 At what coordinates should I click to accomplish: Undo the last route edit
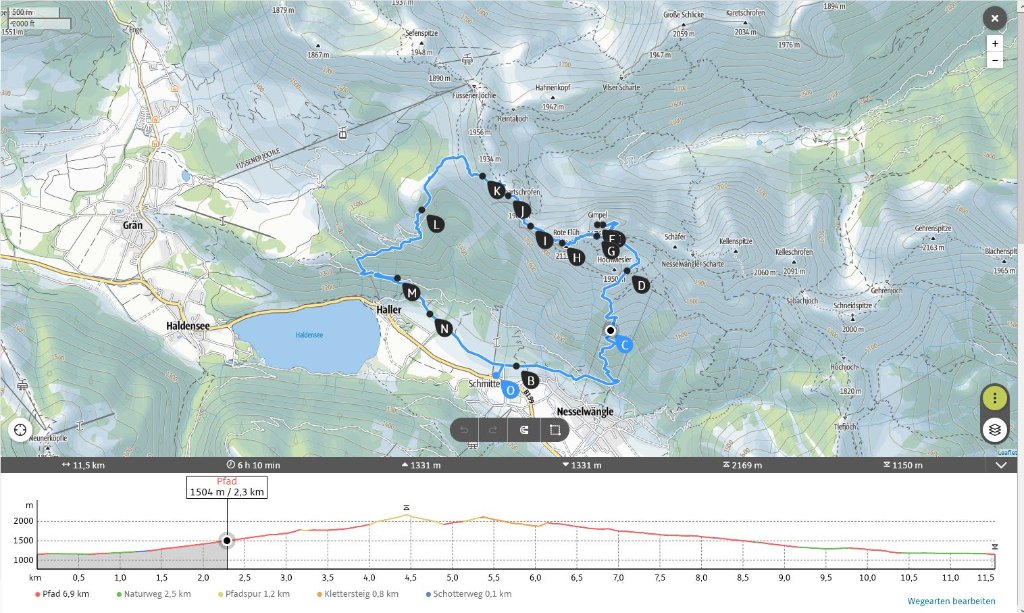(x=464, y=430)
